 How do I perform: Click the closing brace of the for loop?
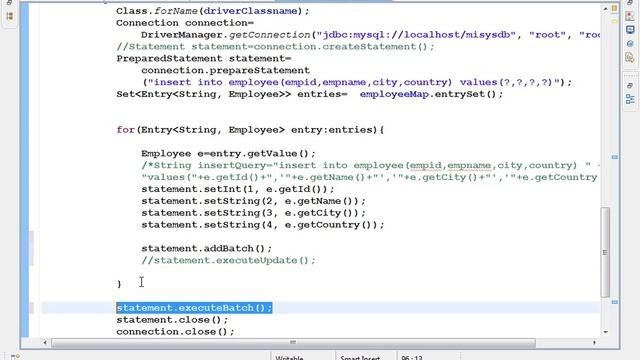tap(119, 284)
